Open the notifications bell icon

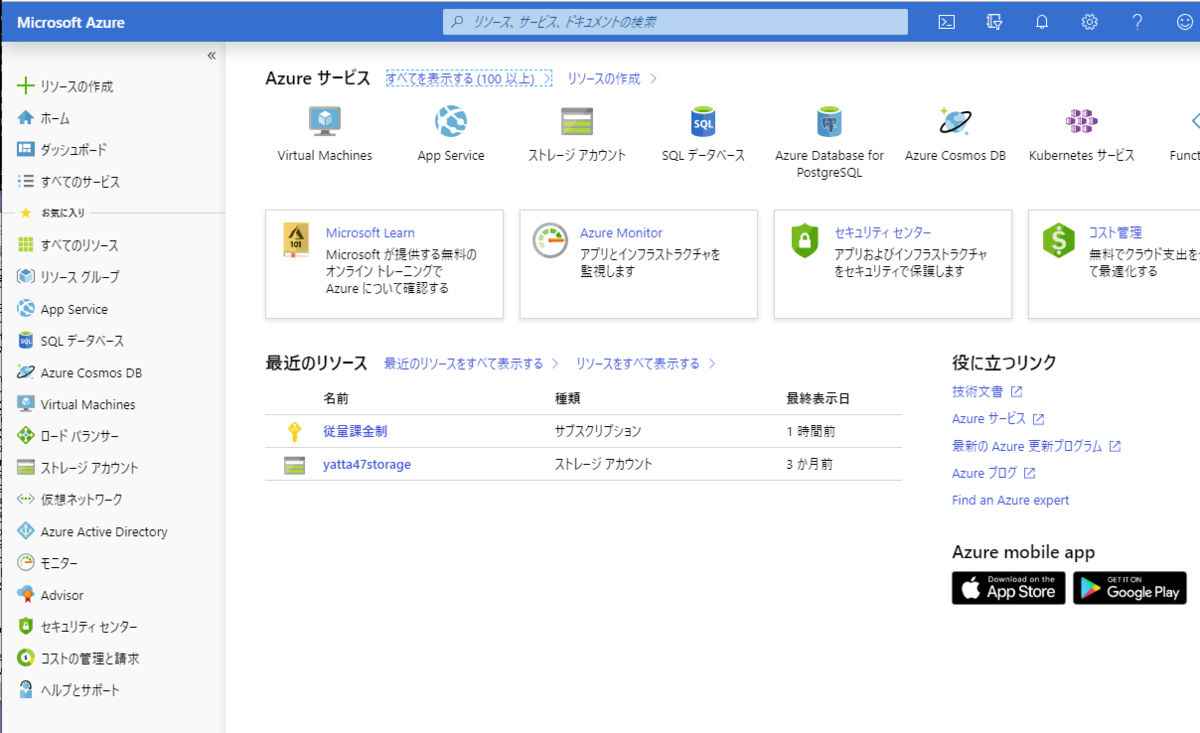(x=1041, y=21)
